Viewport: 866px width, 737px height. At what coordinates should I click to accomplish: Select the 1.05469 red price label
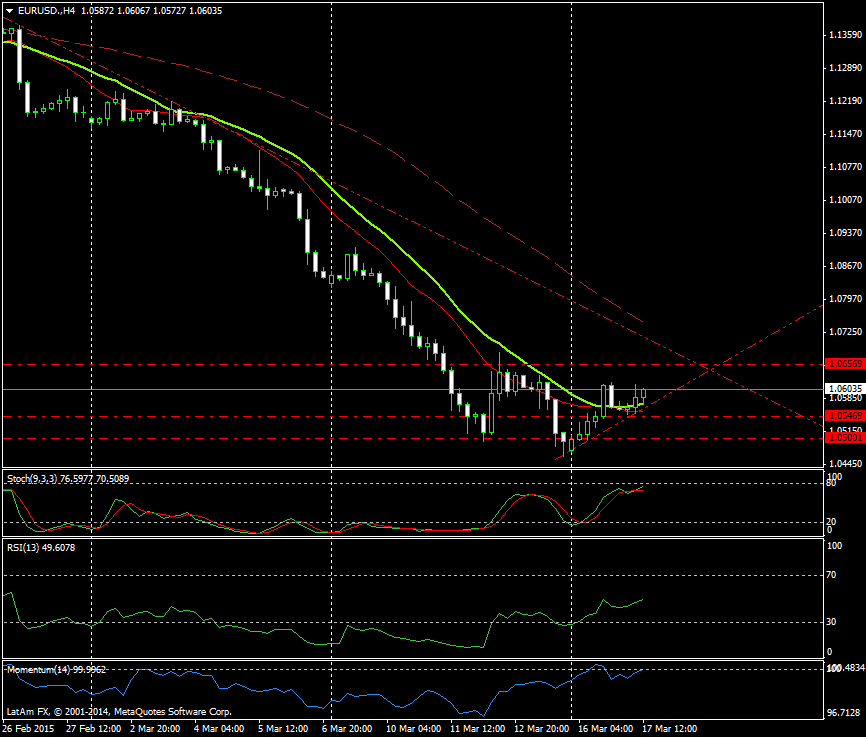coord(844,415)
